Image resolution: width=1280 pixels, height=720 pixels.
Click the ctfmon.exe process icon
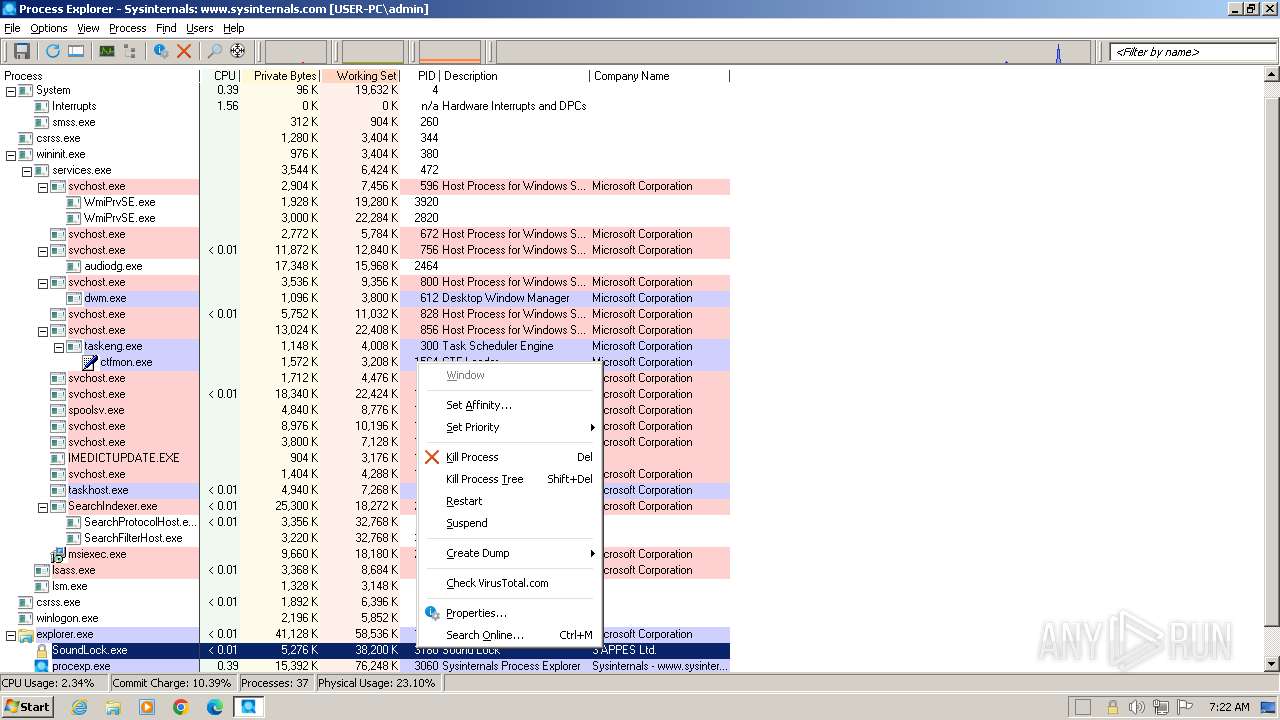click(90, 362)
